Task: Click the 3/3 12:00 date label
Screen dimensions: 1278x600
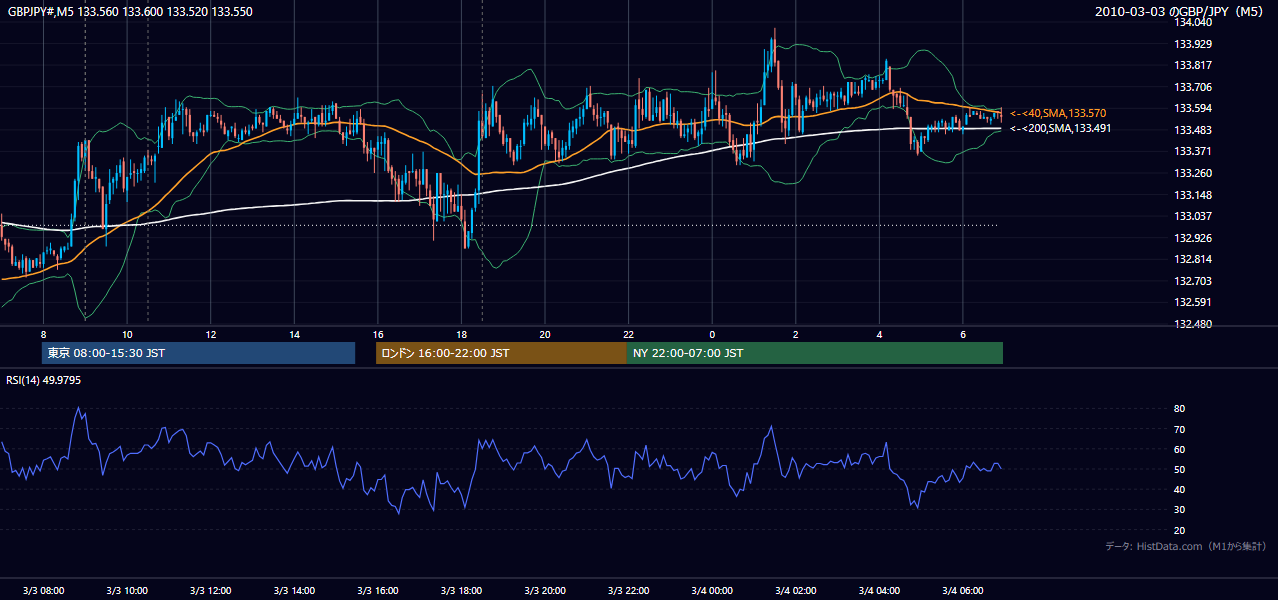Action: tap(210, 591)
